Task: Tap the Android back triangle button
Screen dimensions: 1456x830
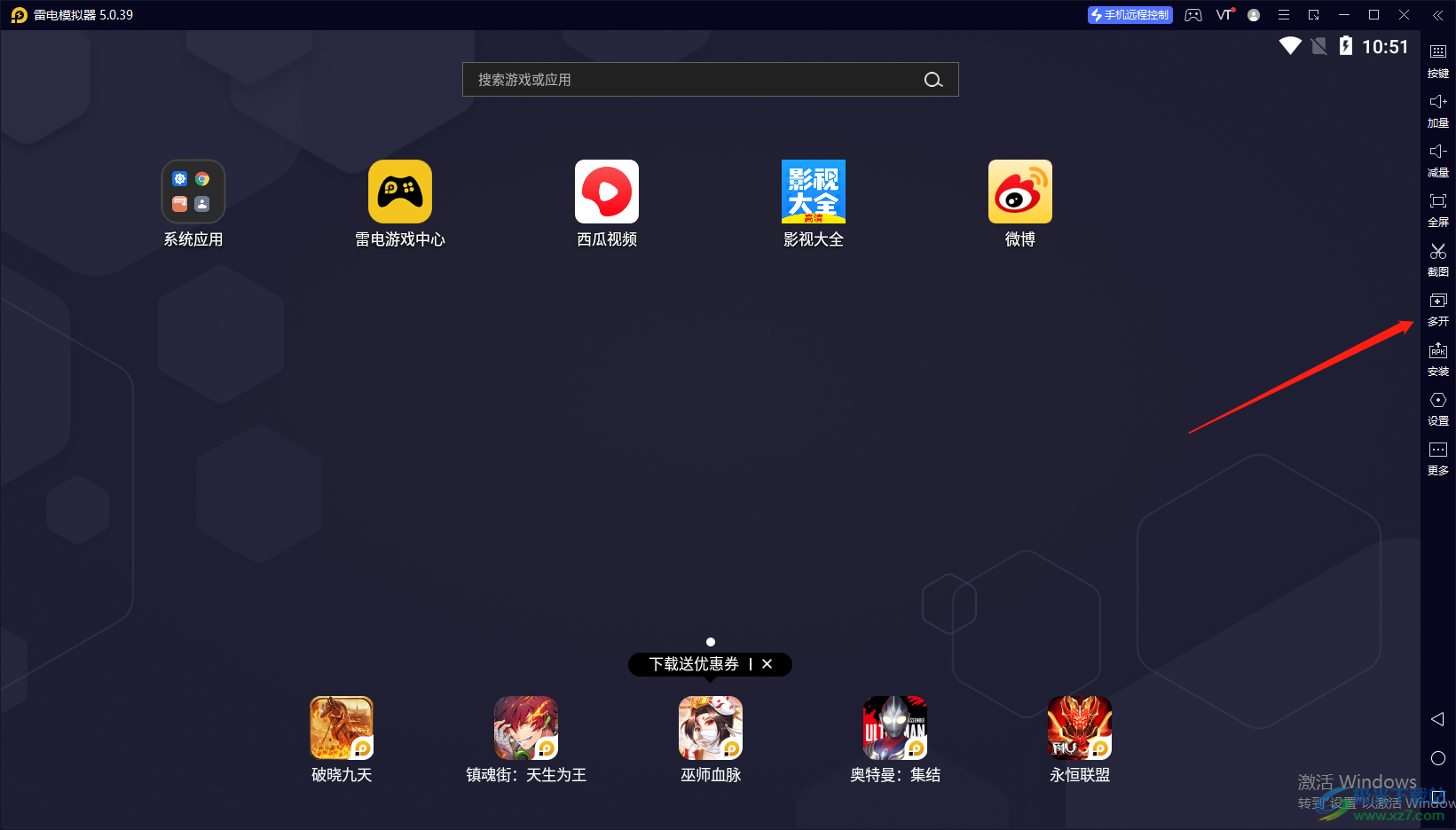Action: (x=1438, y=719)
